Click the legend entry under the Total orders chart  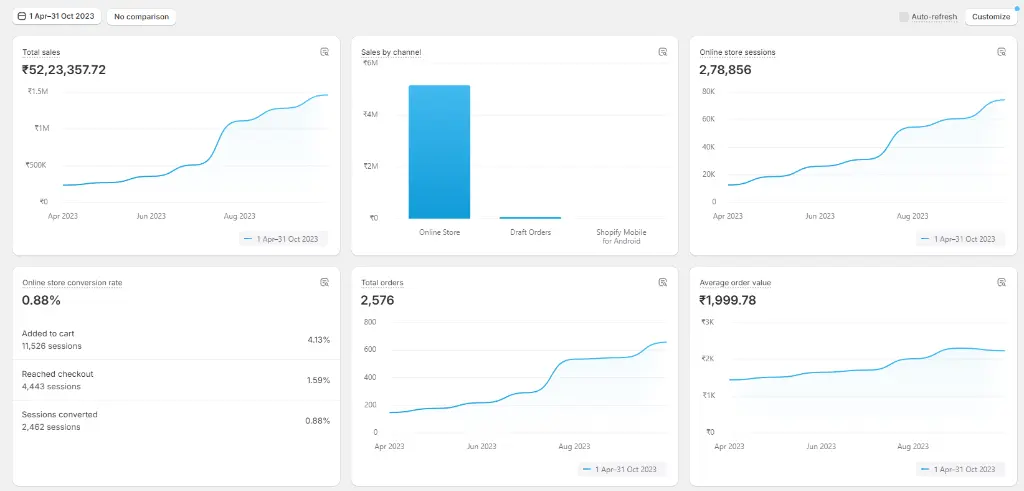pyautogui.click(x=622, y=469)
